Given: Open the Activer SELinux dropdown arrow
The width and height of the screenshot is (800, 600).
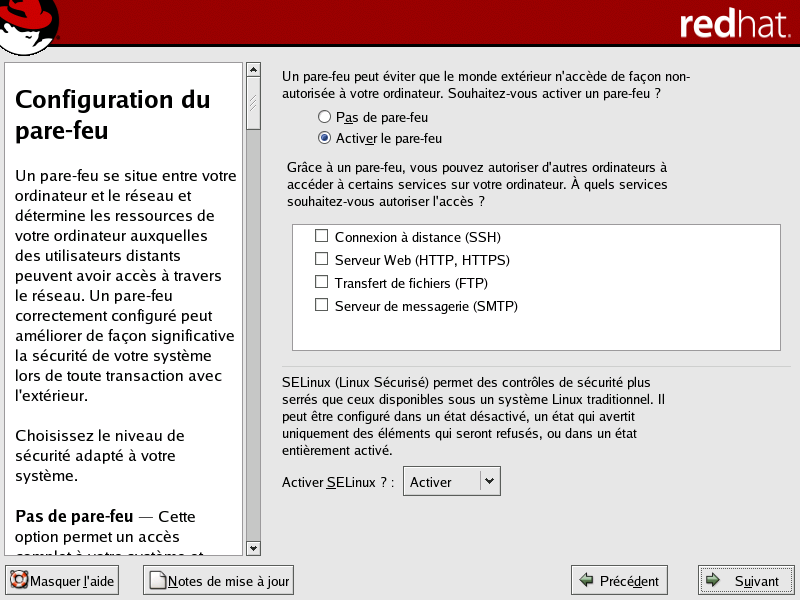Looking at the screenshot, I should [489, 481].
